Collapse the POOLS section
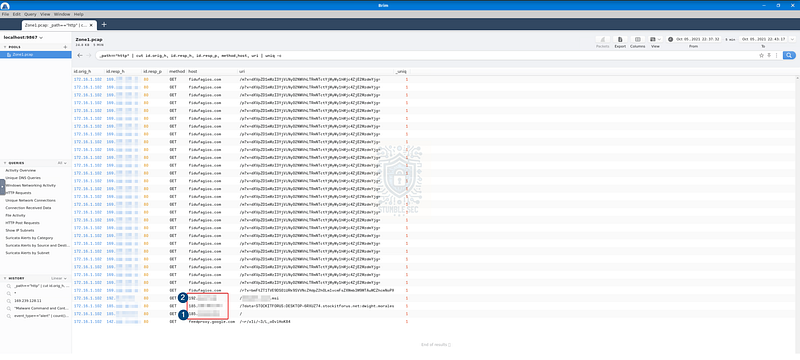800x360 pixels. (x=6, y=47)
